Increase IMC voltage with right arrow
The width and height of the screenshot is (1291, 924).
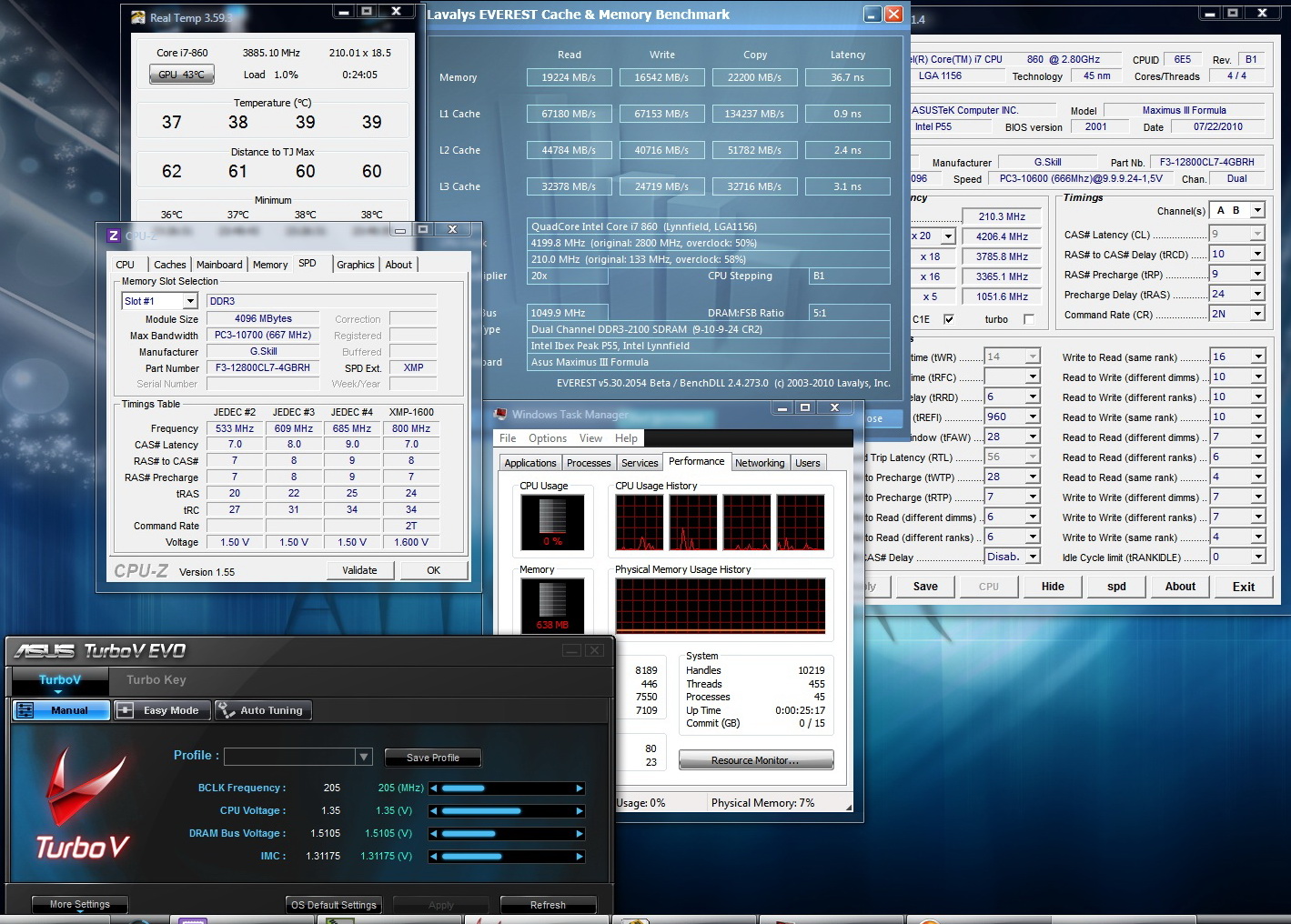click(x=580, y=857)
